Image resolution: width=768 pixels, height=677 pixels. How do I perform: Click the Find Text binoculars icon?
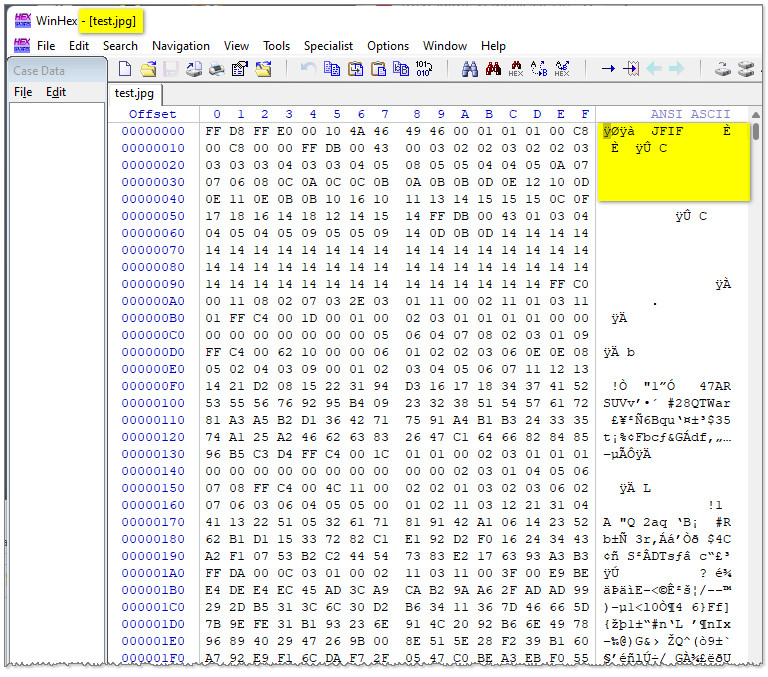(470, 69)
